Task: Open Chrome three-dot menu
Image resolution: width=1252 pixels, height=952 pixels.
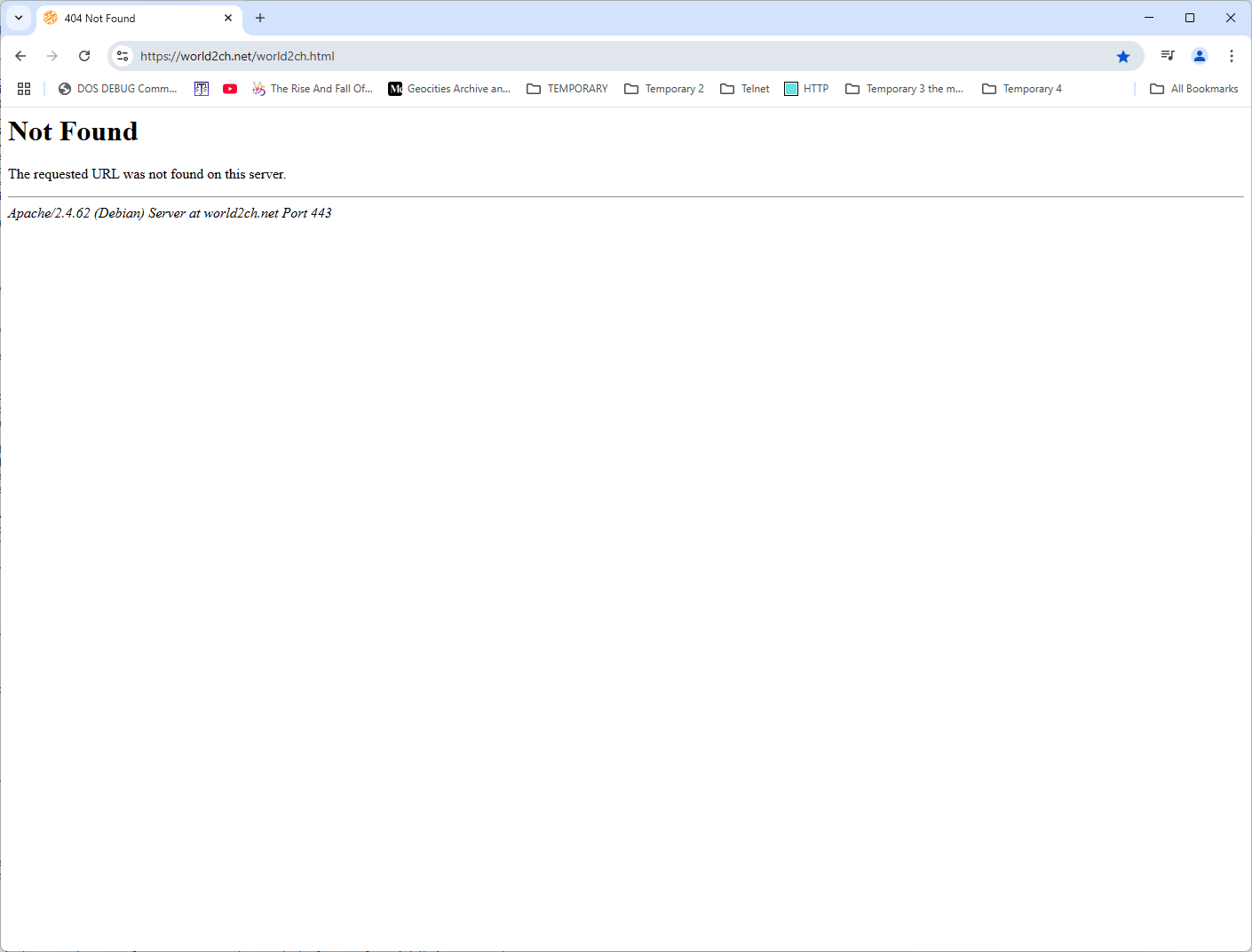Action: (1232, 56)
